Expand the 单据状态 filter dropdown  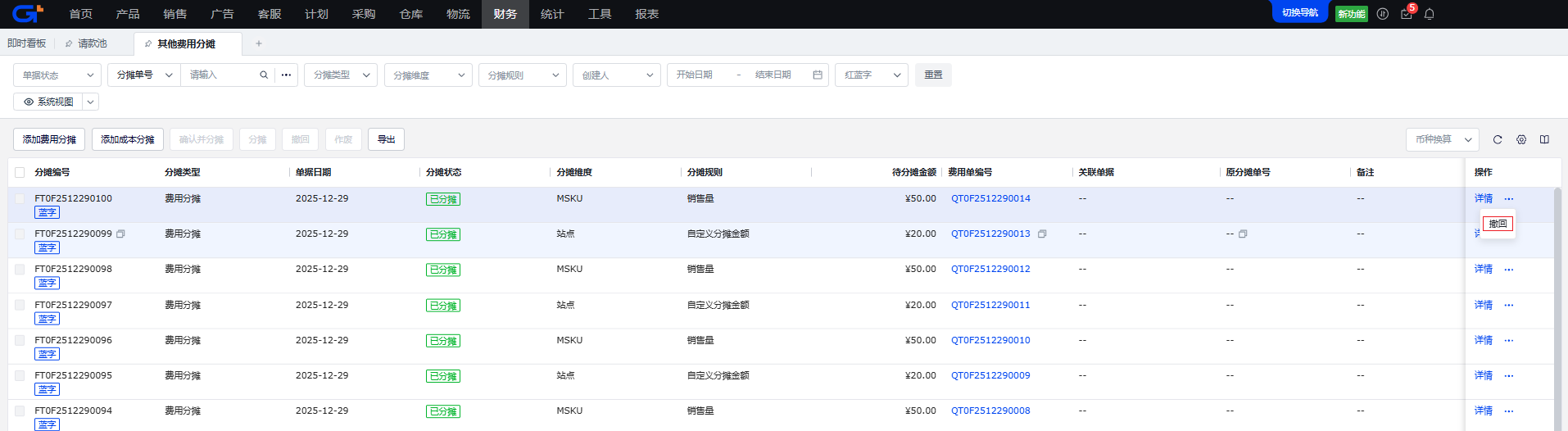pos(57,75)
